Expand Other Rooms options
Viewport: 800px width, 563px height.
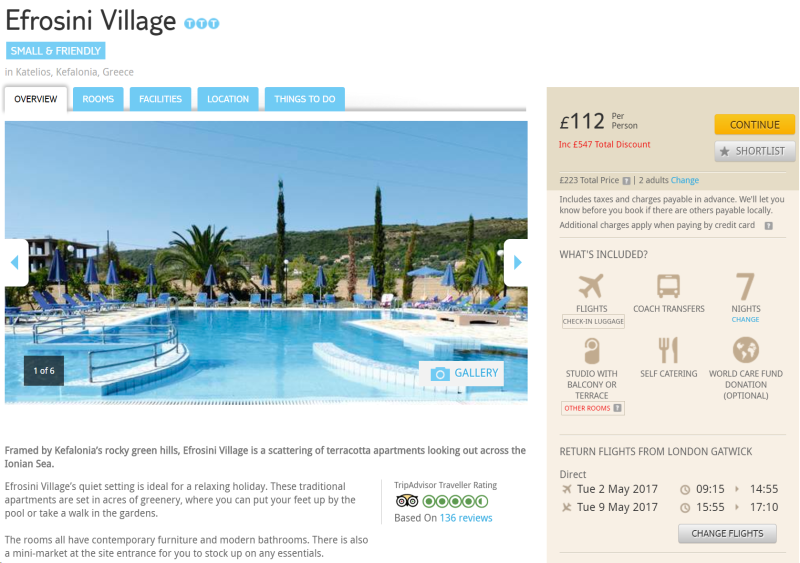point(592,408)
